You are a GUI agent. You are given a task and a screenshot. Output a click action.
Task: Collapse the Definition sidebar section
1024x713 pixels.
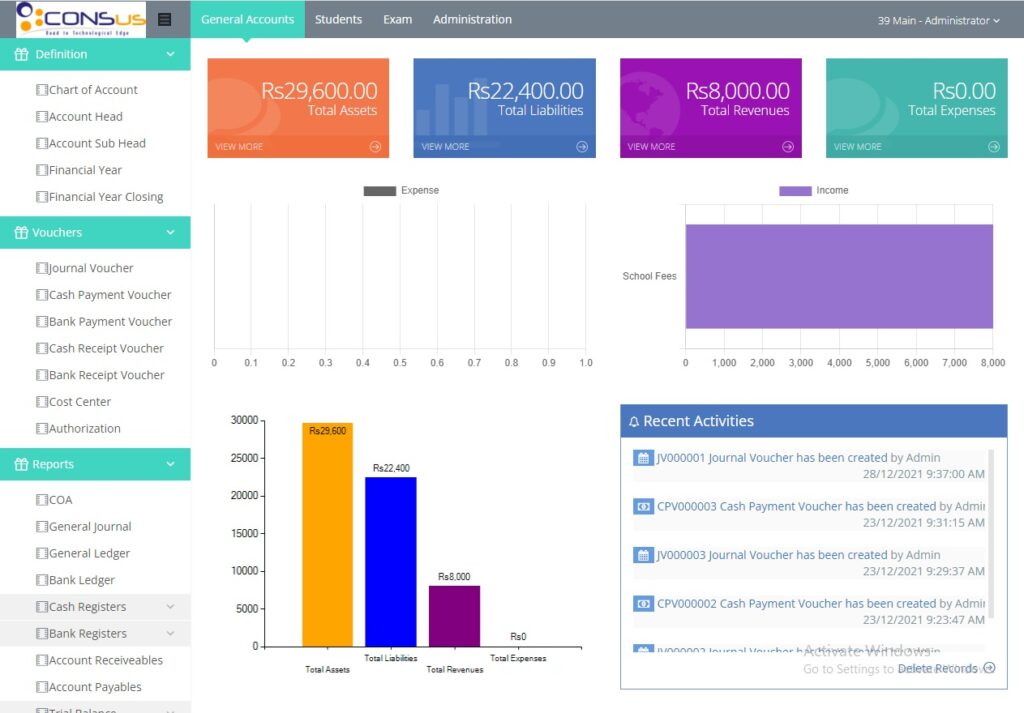click(170, 54)
